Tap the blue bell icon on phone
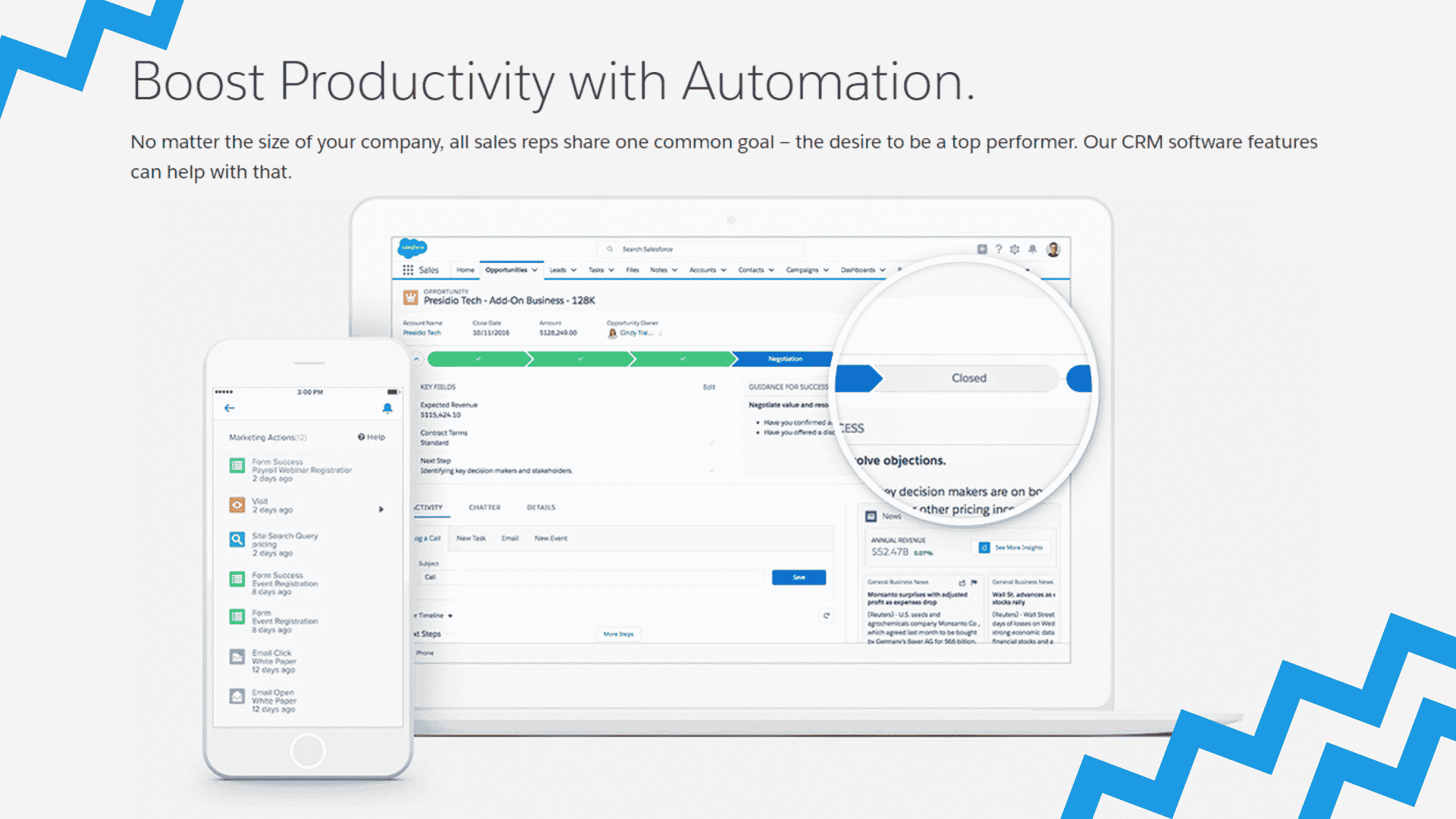This screenshot has width=1456, height=819. tap(388, 408)
